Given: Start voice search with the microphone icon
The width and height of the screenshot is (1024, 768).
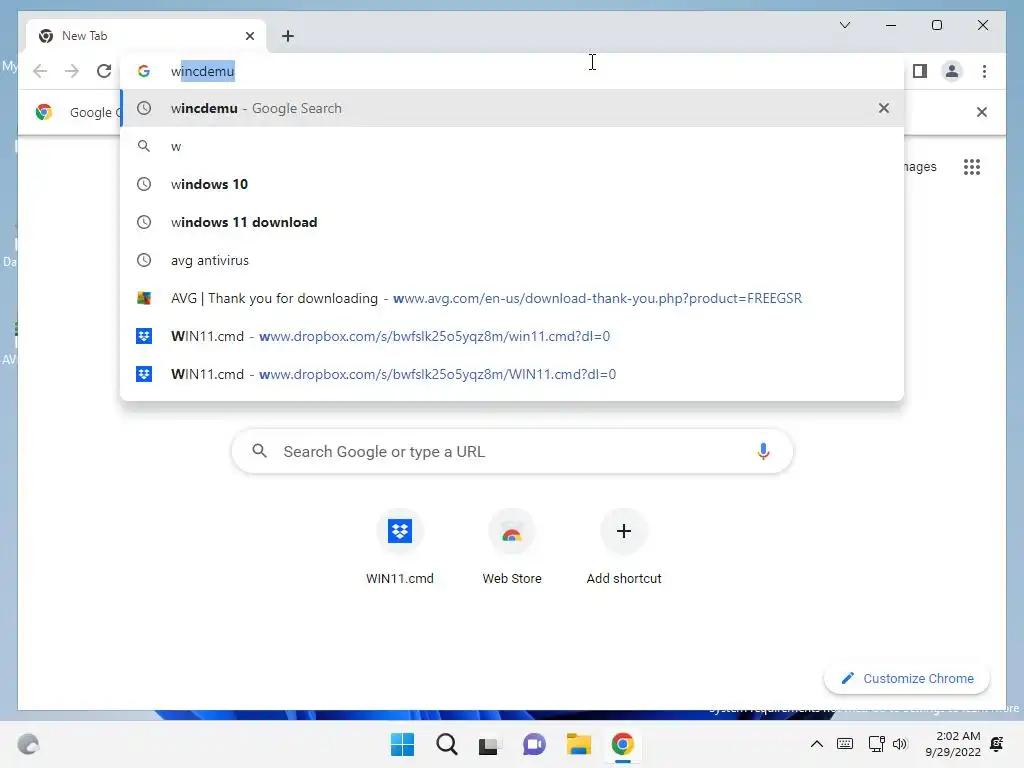Looking at the screenshot, I should click(x=763, y=451).
